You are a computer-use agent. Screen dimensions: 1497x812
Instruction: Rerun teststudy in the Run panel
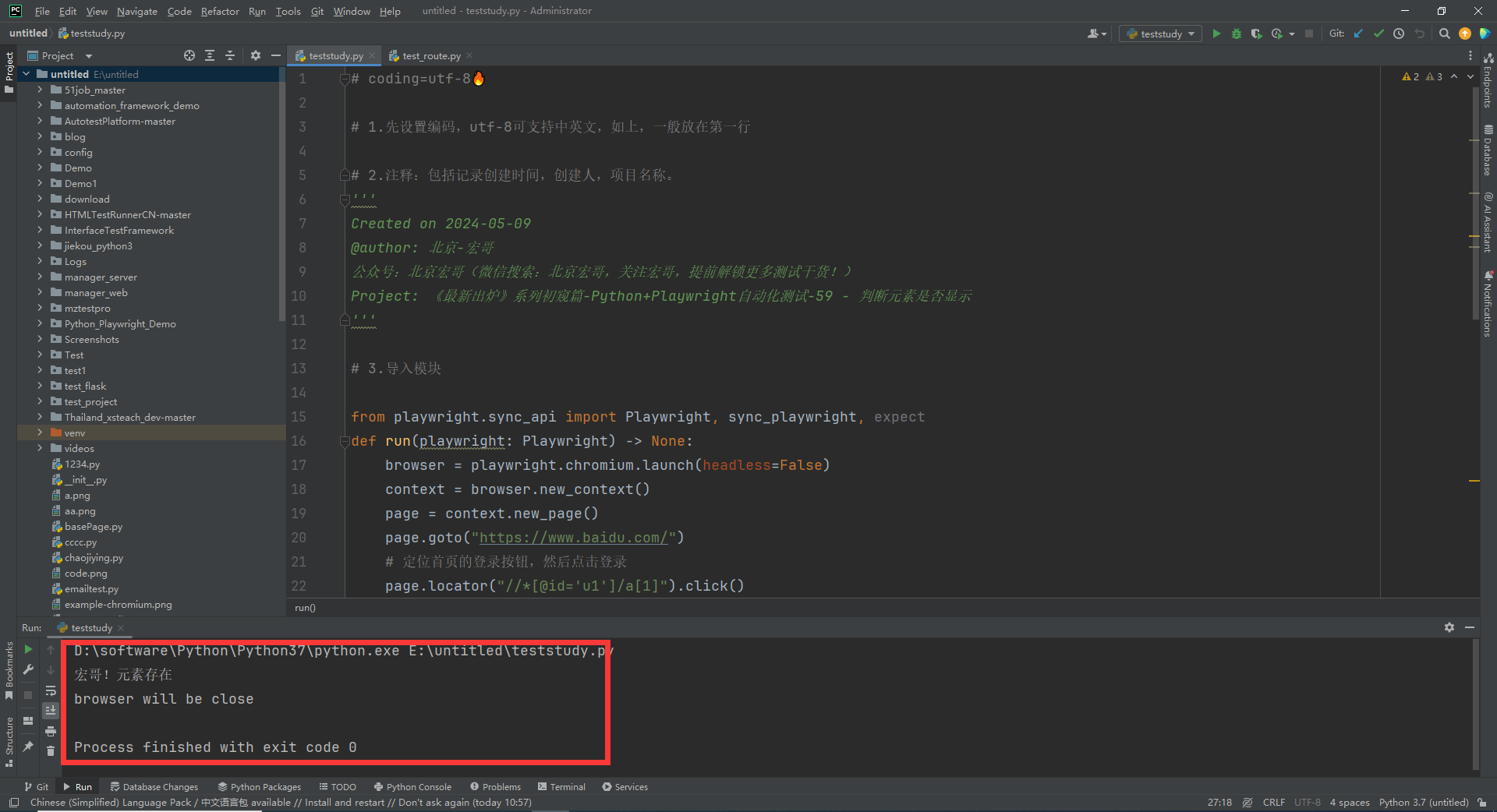tap(28, 649)
